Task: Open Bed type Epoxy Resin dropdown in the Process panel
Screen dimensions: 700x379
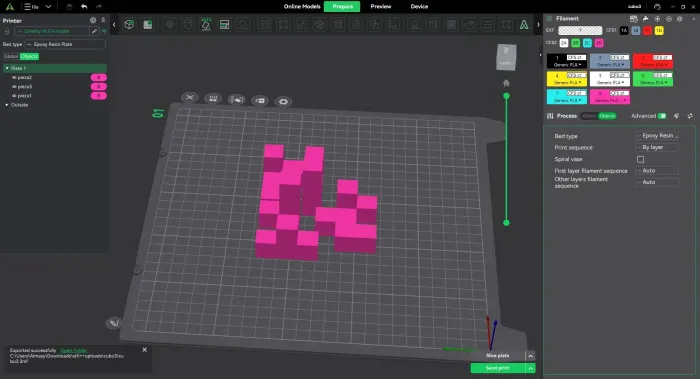Action: pyautogui.click(x=657, y=136)
